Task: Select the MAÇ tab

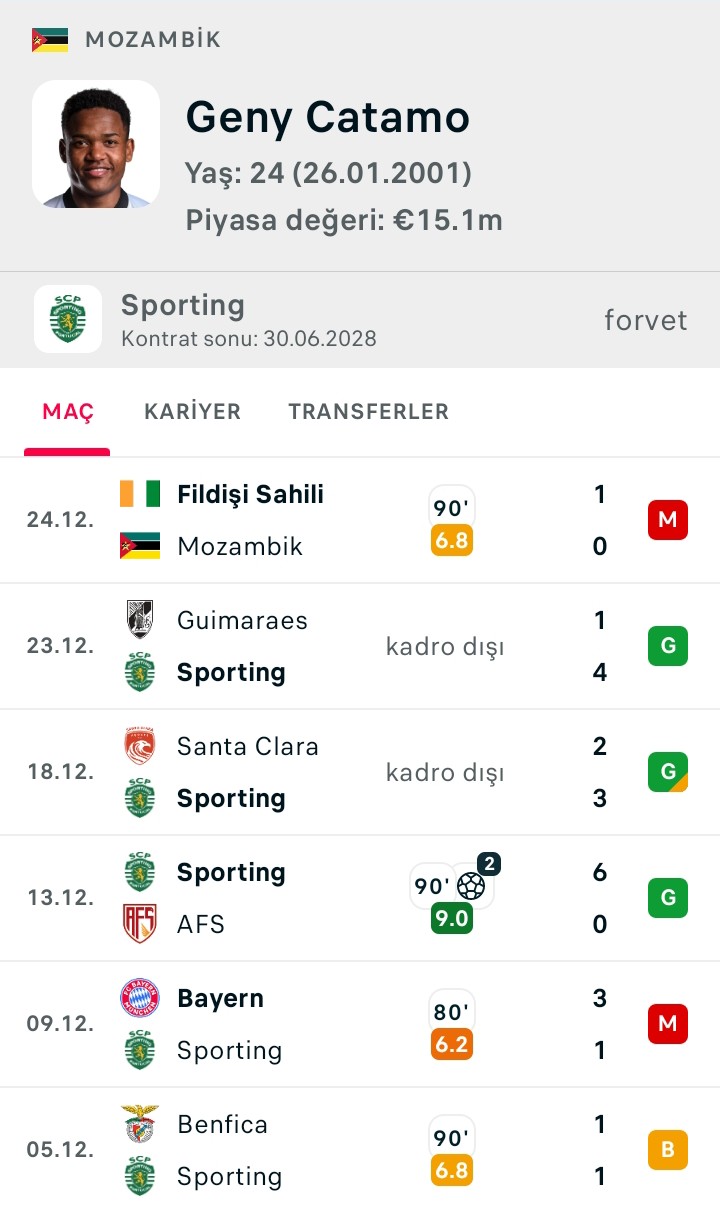Action: pos(68,412)
